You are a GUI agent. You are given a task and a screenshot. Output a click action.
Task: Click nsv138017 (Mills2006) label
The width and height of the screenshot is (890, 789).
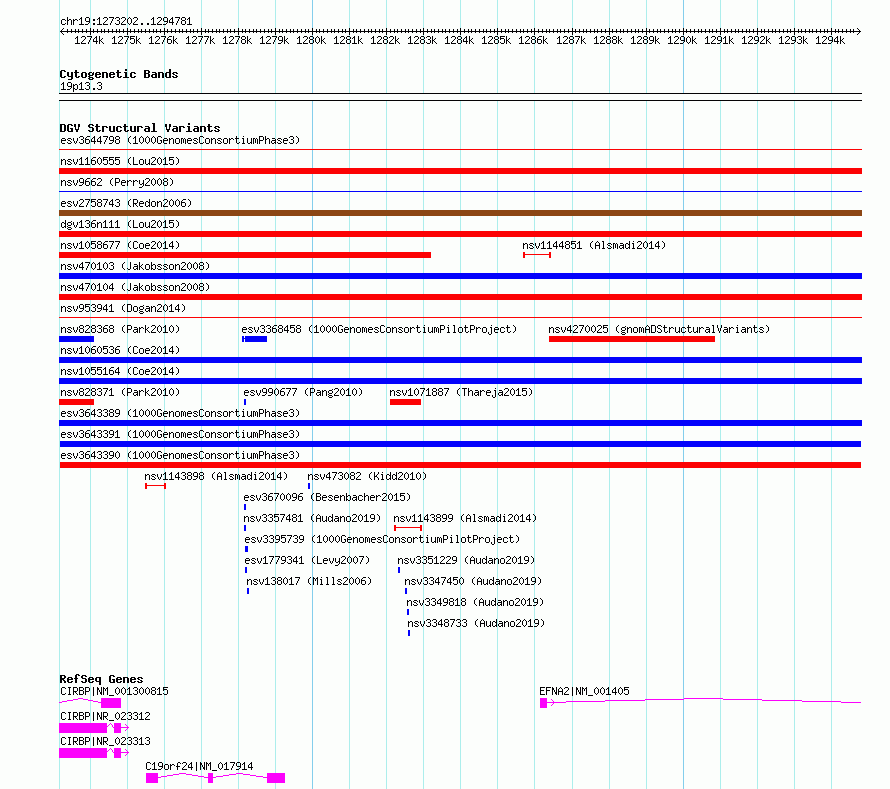pos(309,581)
